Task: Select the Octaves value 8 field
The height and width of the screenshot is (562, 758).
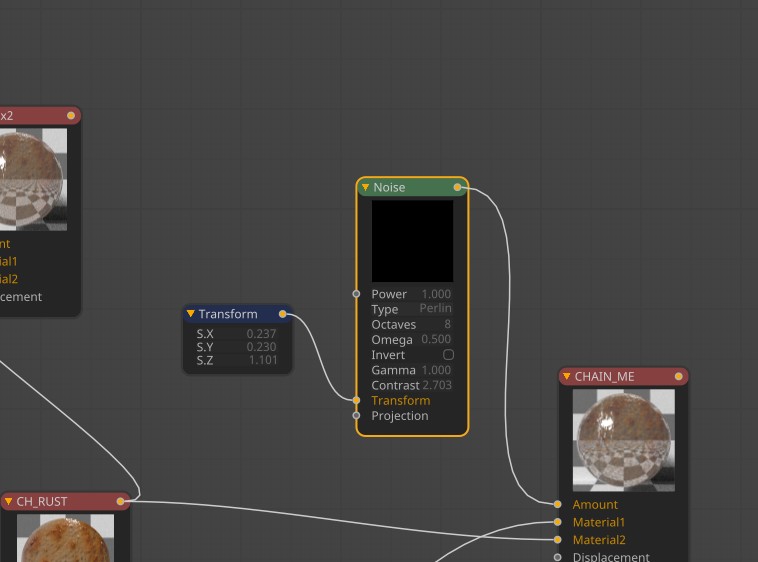Action: 447,324
